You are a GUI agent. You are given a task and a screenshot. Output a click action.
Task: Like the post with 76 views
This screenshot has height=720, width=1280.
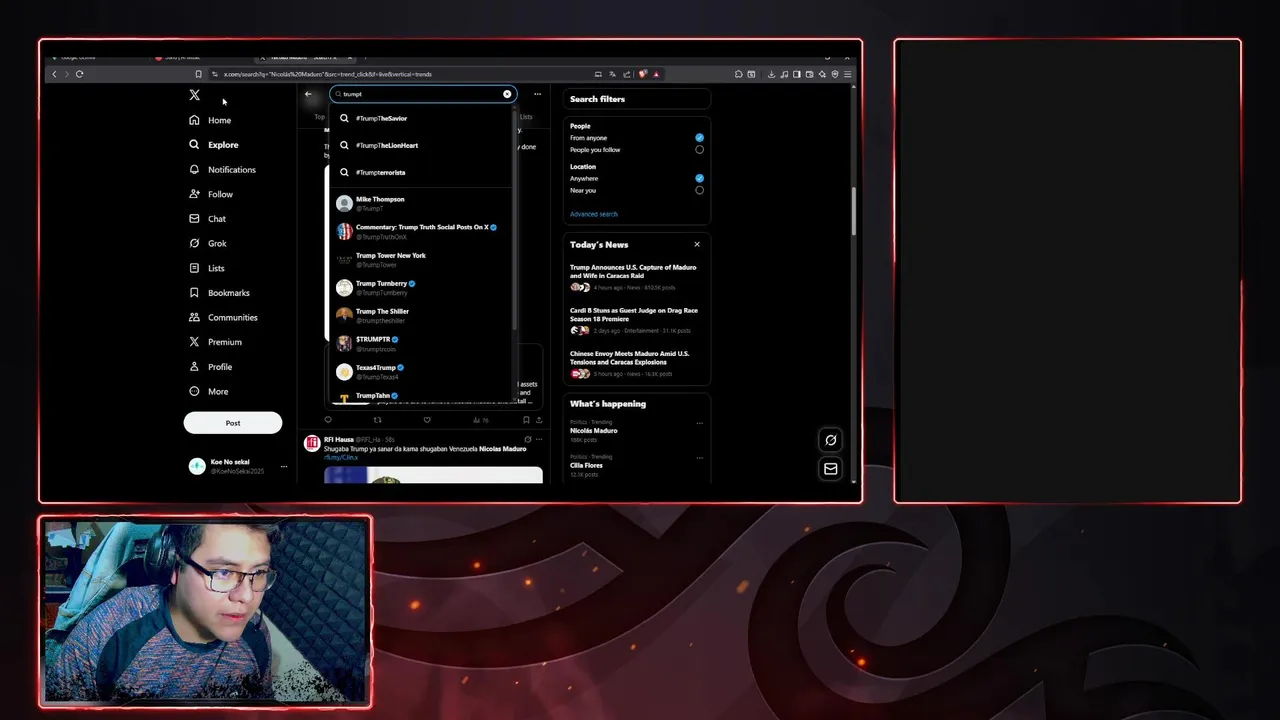(427, 420)
